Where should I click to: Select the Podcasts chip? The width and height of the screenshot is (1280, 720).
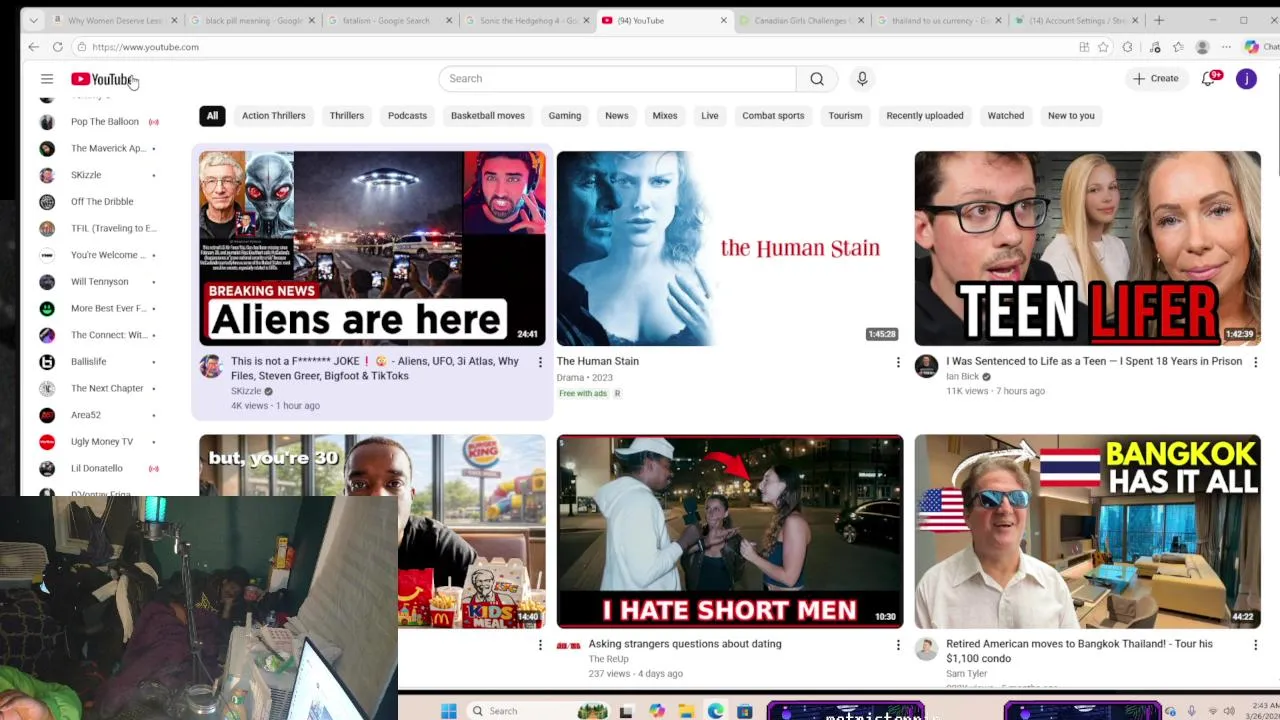[407, 116]
